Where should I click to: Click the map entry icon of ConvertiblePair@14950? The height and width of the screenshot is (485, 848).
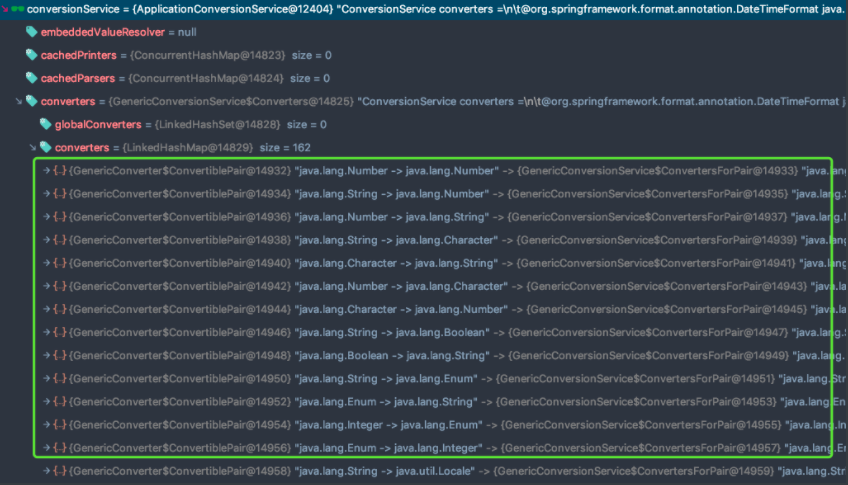coord(59,378)
